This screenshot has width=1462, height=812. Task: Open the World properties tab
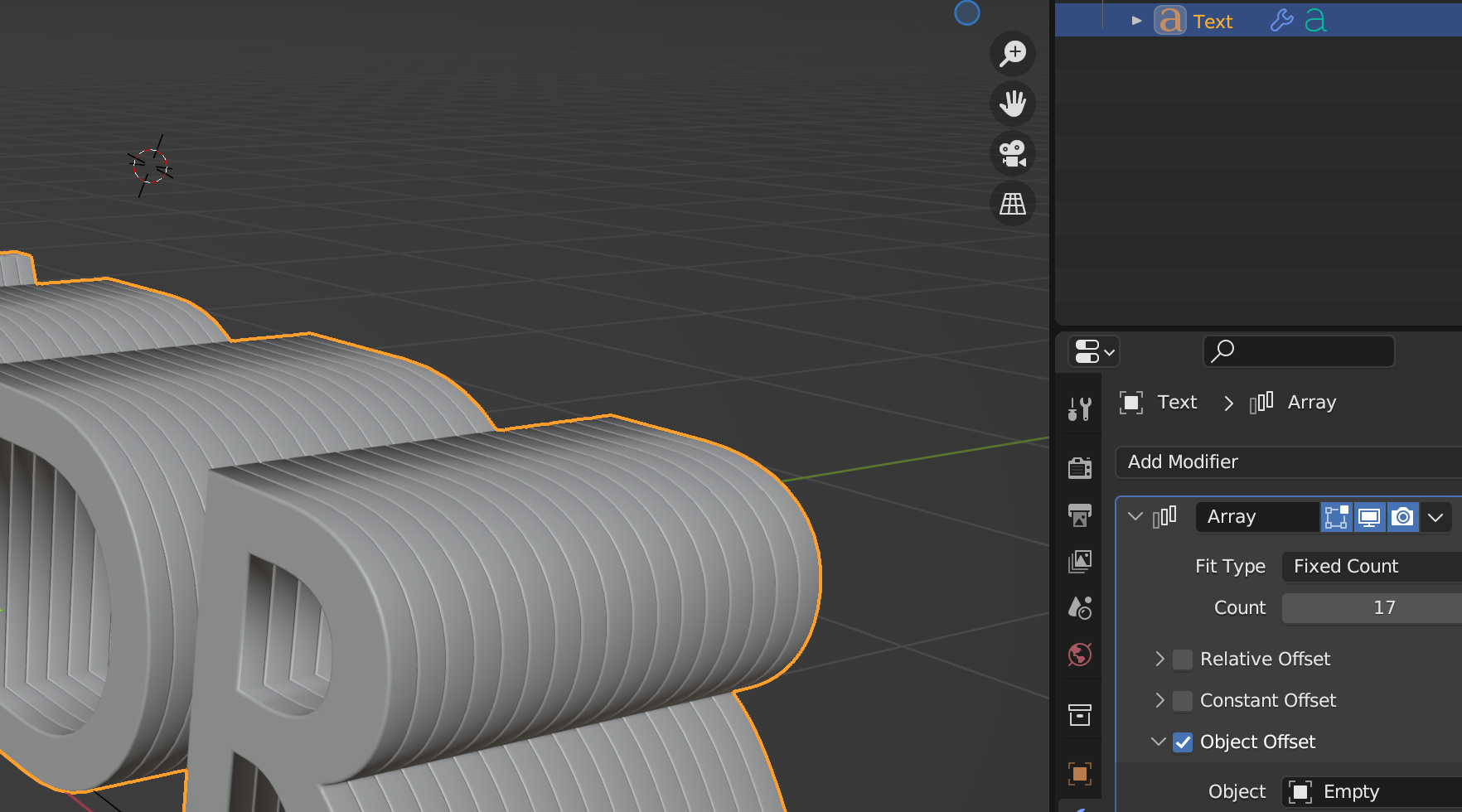1079,655
